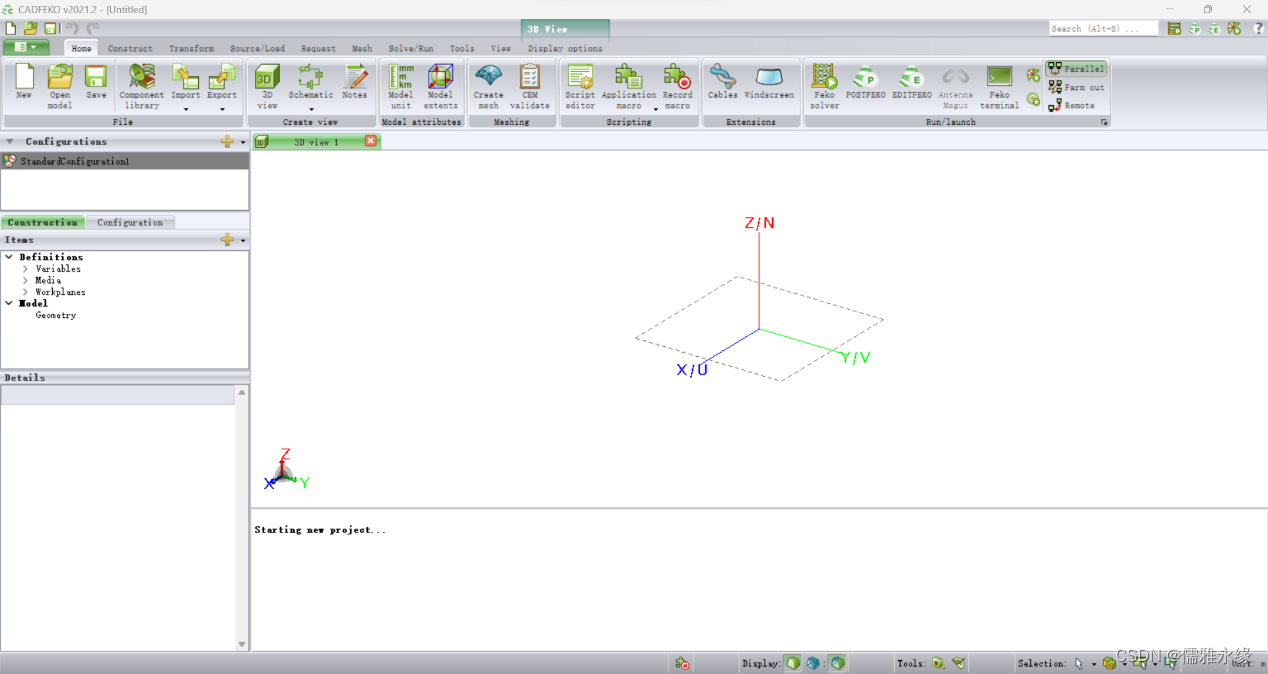The width and height of the screenshot is (1268, 674).
Task: Open the Source/Load ribbon tab
Action: pos(257,48)
